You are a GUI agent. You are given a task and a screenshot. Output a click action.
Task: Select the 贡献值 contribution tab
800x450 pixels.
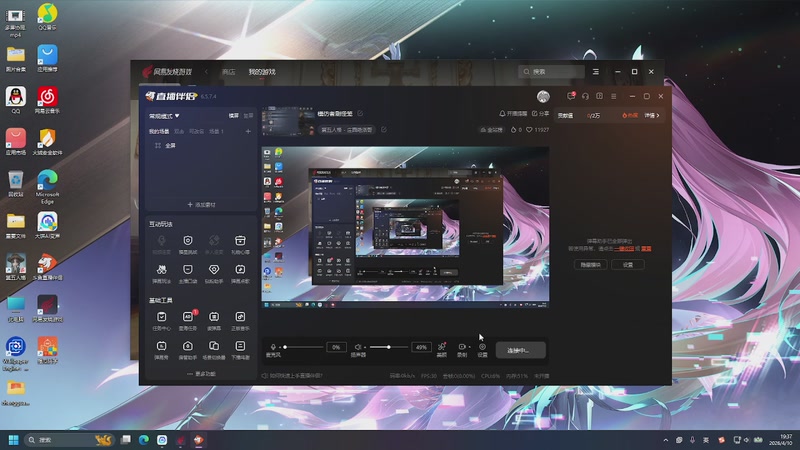(565, 115)
